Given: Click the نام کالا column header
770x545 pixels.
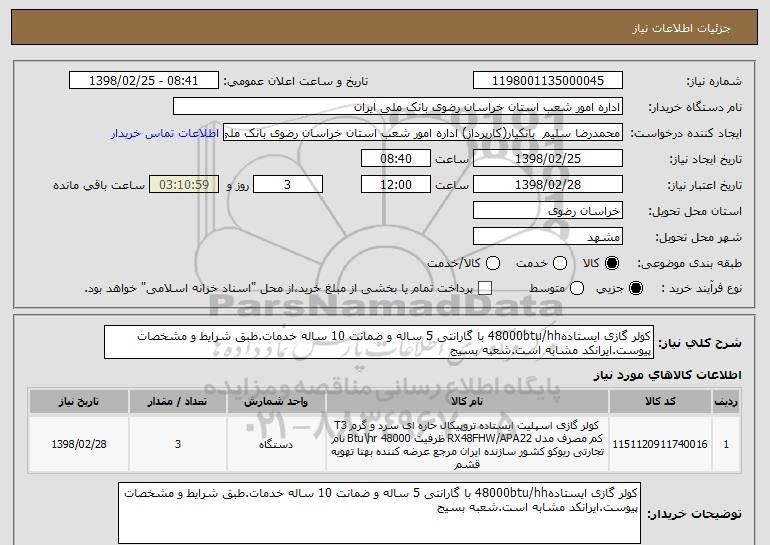Looking at the screenshot, I should pos(467,402).
